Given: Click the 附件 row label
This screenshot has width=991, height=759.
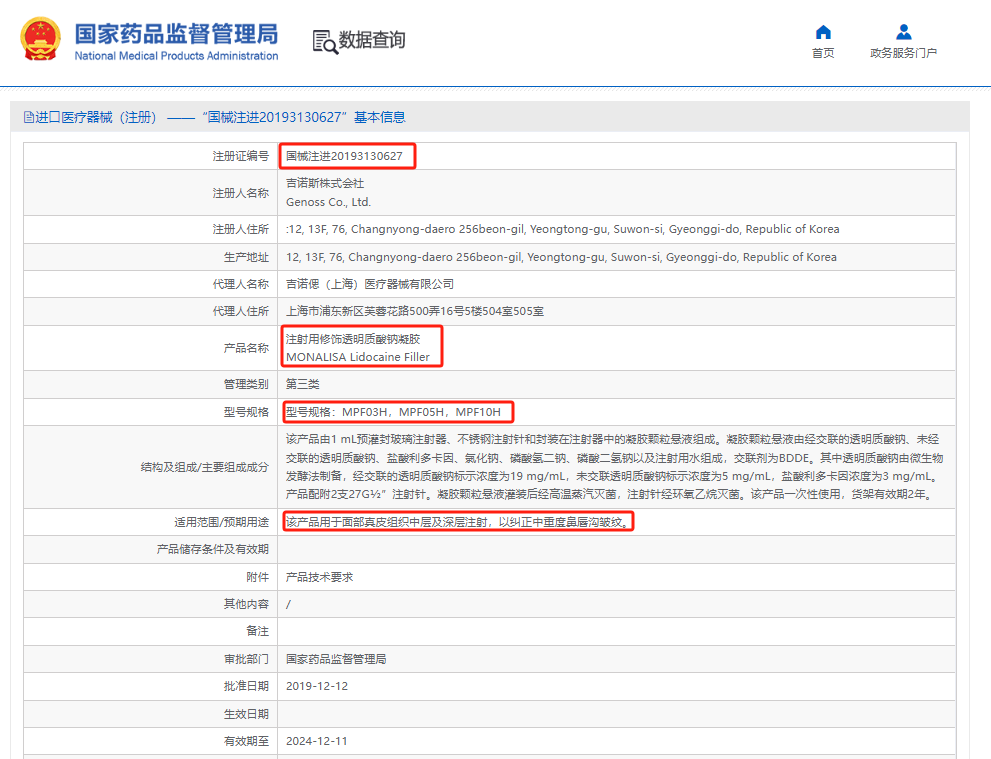Looking at the screenshot, I should point(258,577).
